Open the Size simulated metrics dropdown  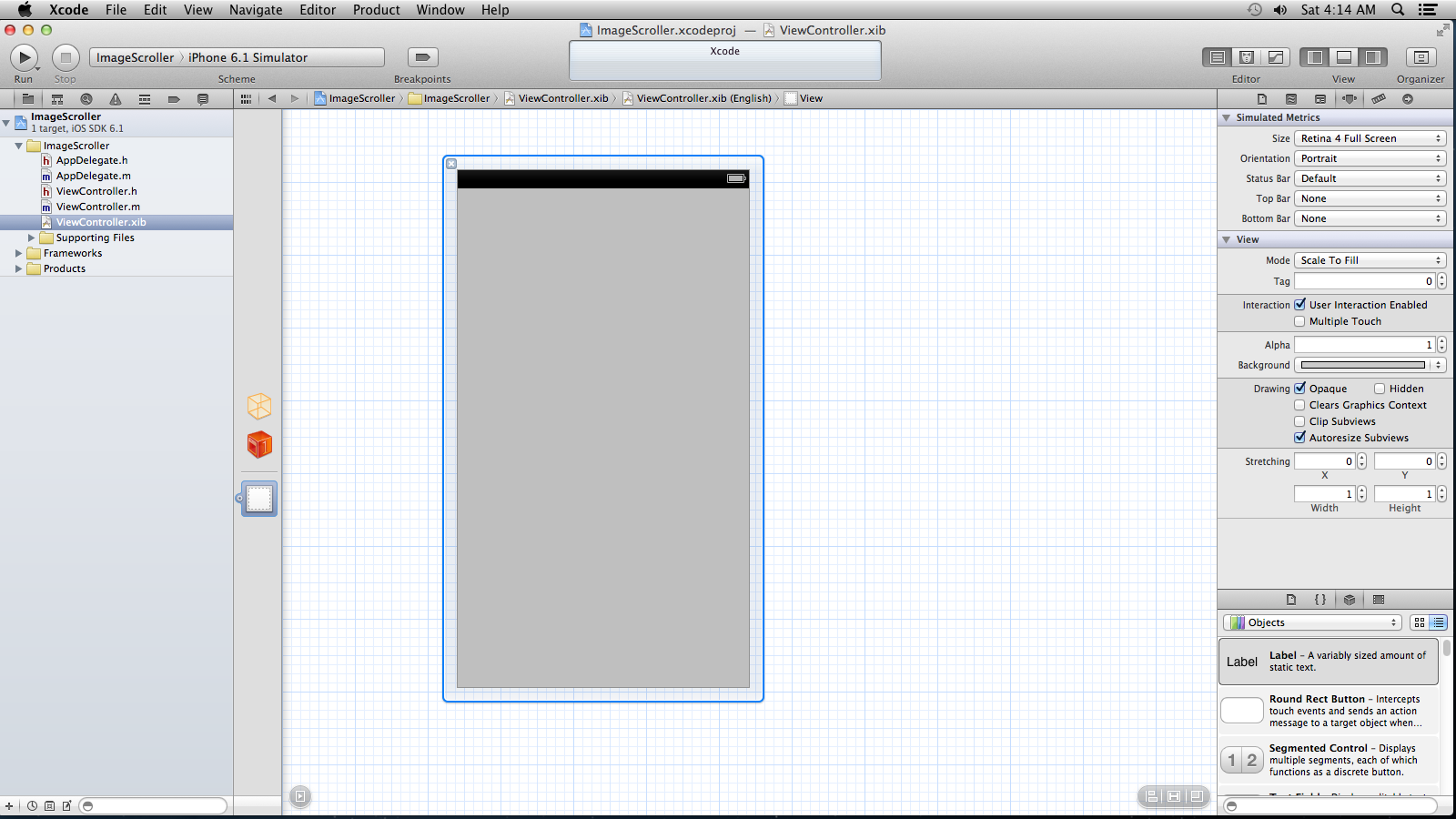(1370, 138)
